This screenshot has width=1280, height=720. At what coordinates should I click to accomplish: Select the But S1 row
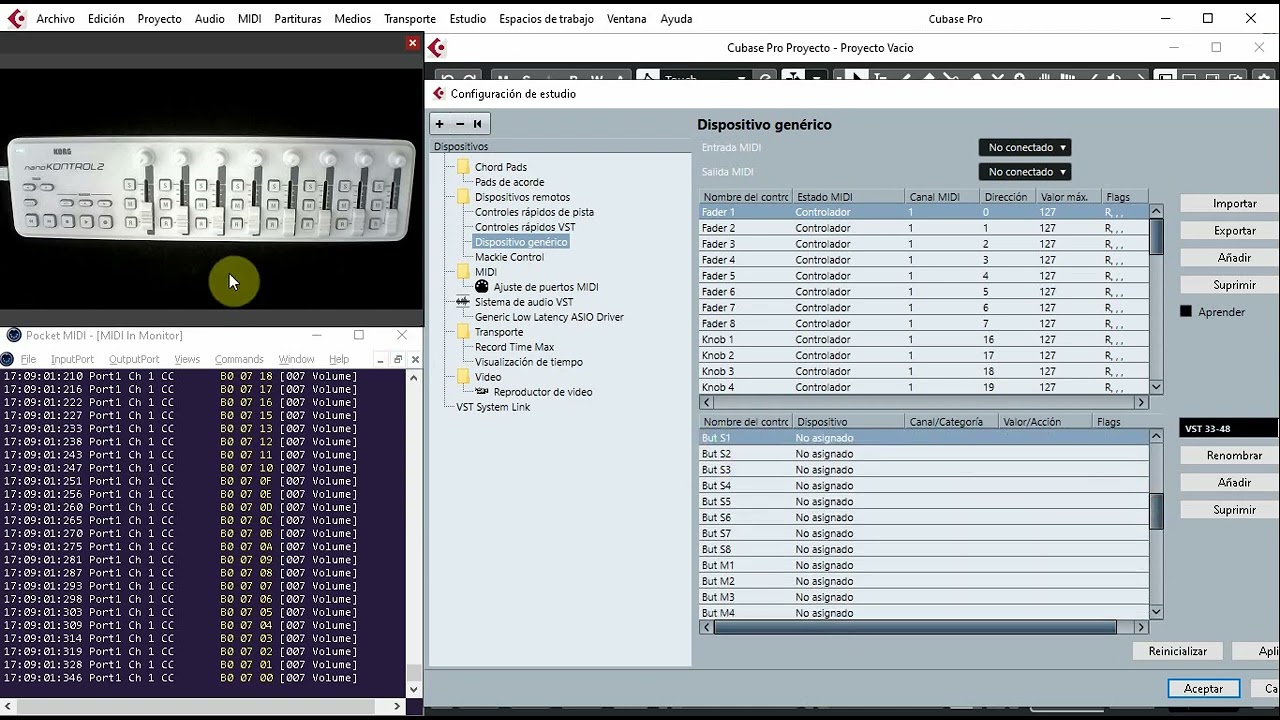click(x=924, y=438)
